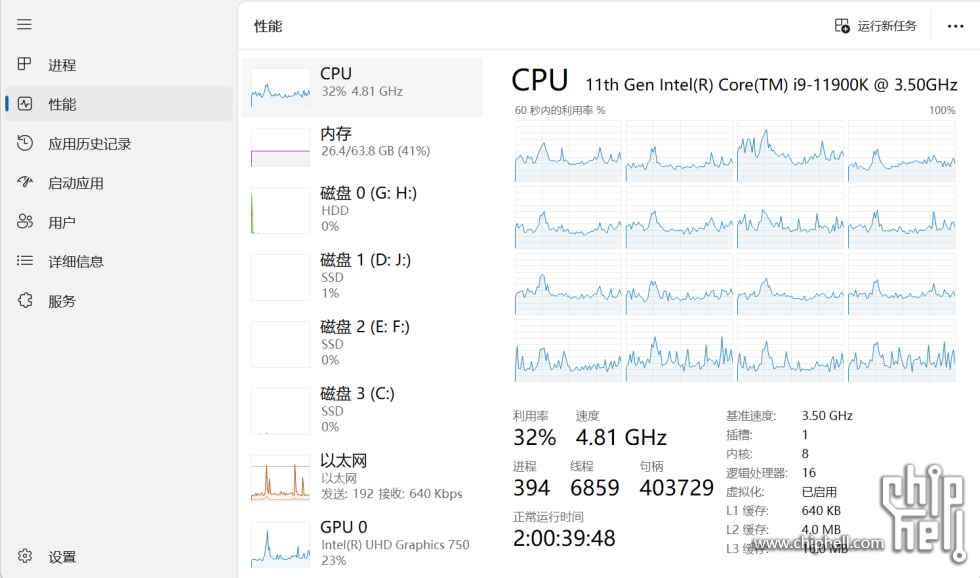This screenshot has height=578, width=980.
Task: Click the 内核 label
Action: tap(739, 454)
